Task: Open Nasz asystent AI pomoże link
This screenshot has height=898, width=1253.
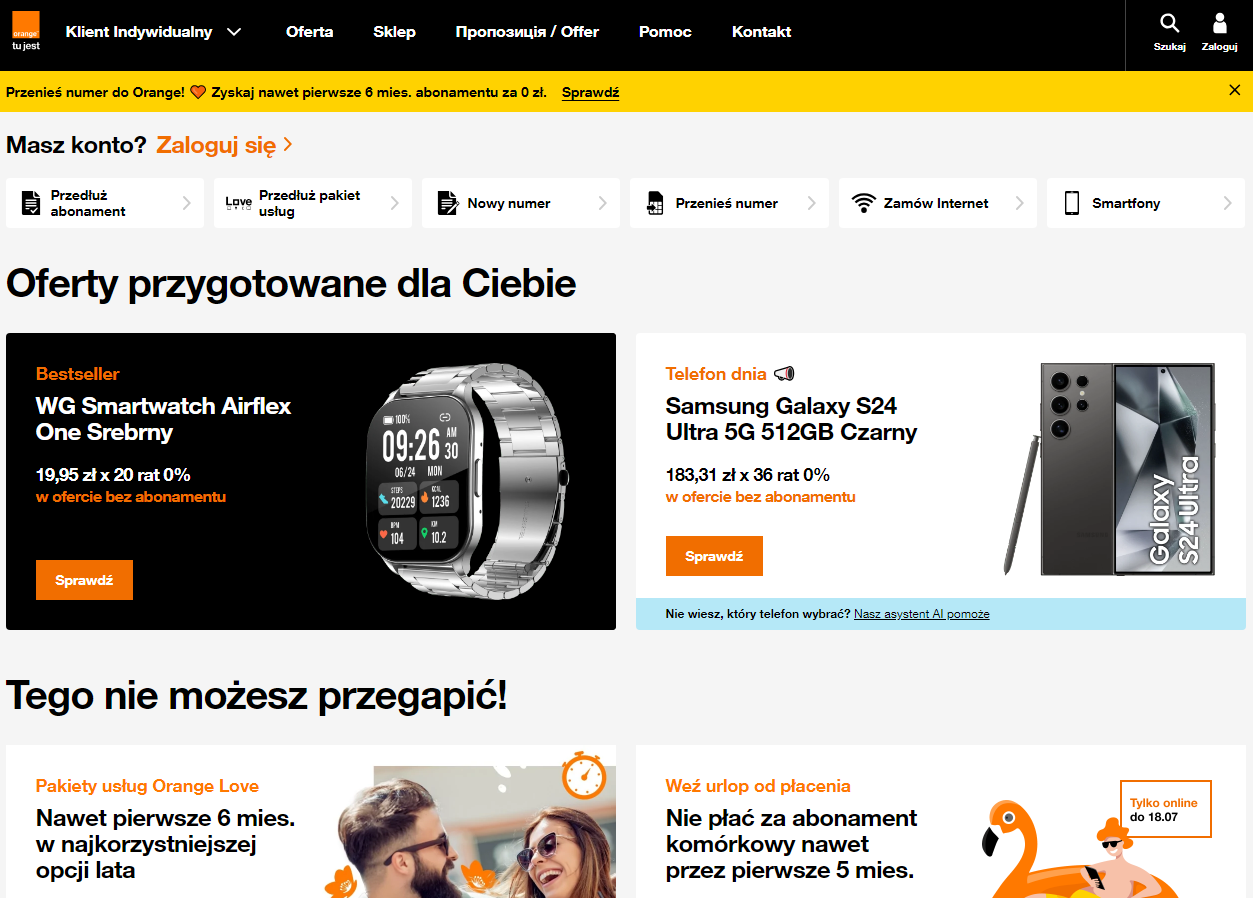Action: pyautogui.click(x=922, y=614)
